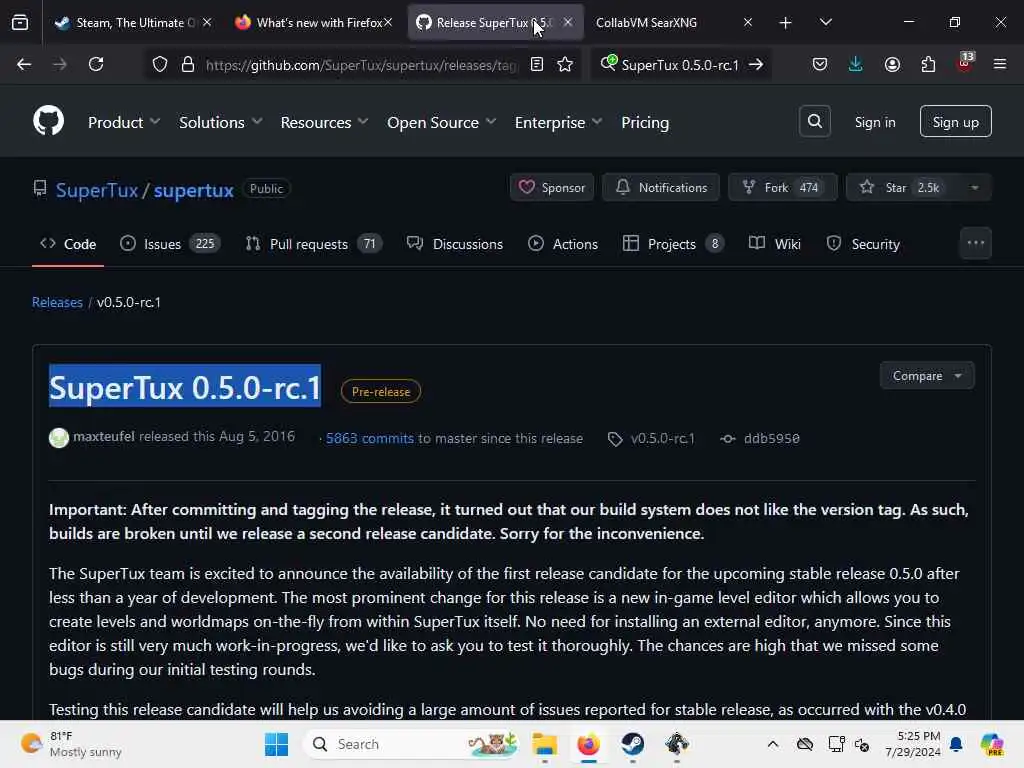Click the Sign in link

pos(874,122)
